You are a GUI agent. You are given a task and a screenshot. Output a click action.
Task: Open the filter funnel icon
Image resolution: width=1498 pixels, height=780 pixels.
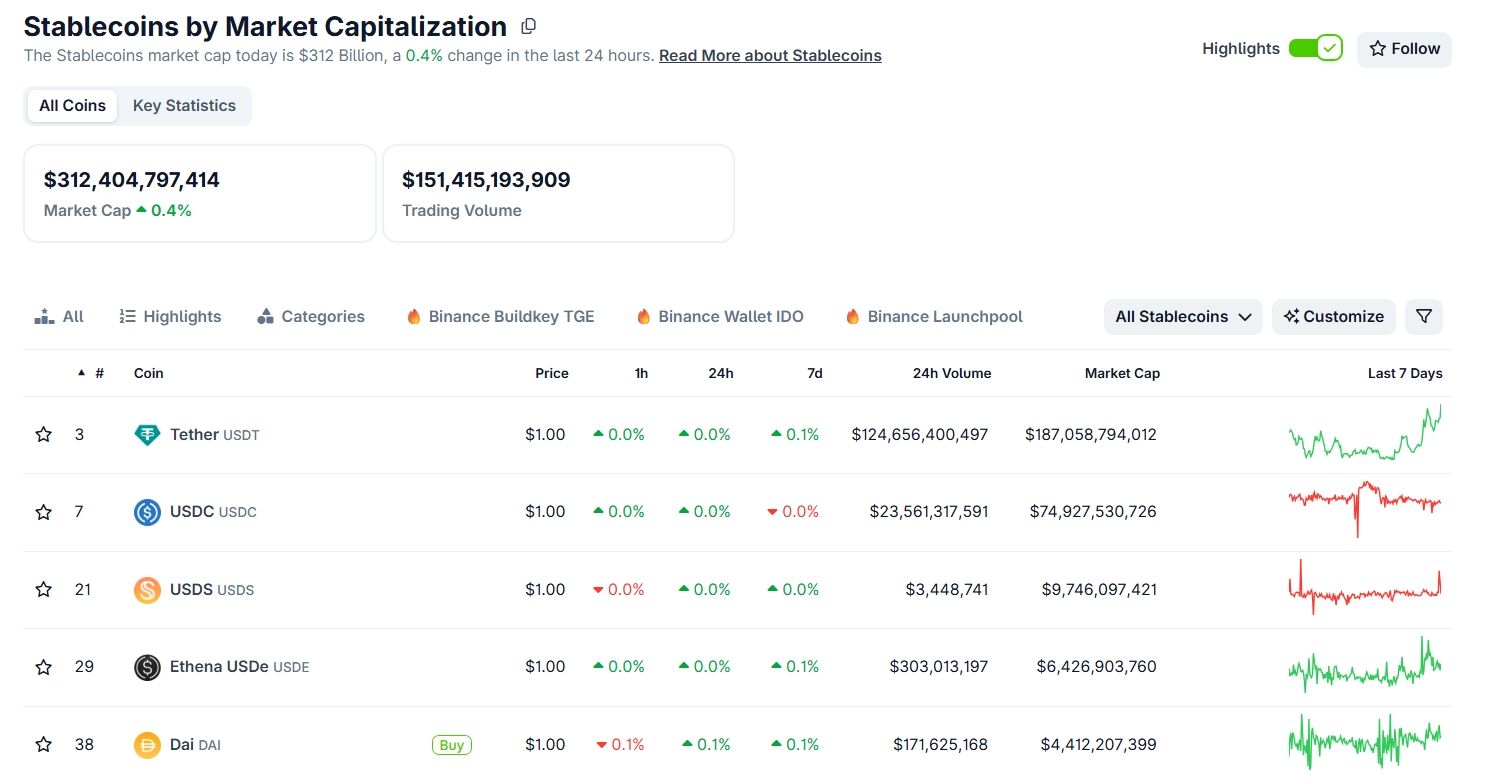pos(1423,316)
